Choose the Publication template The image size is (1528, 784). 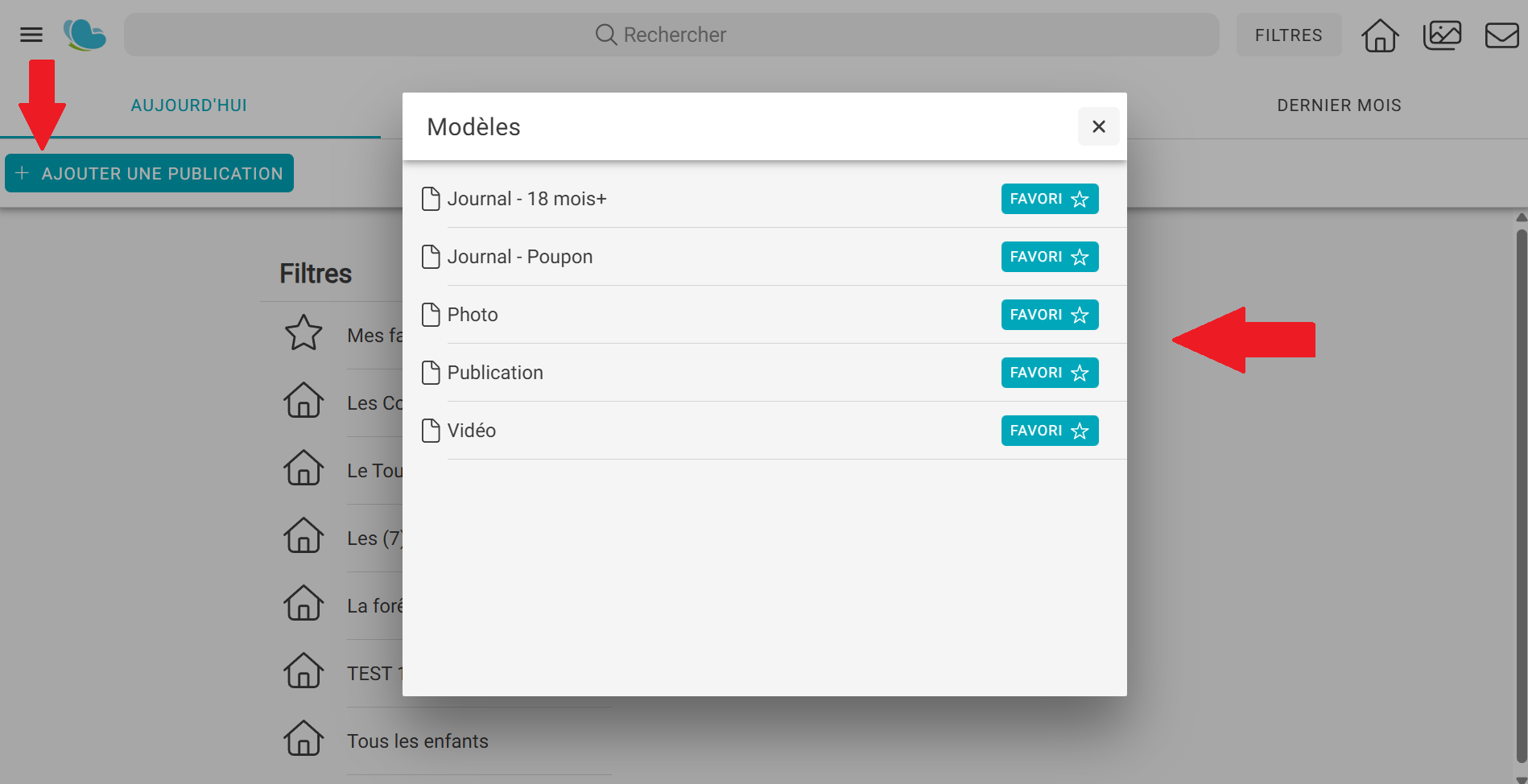pyautogui.click(x=495, y=373)
